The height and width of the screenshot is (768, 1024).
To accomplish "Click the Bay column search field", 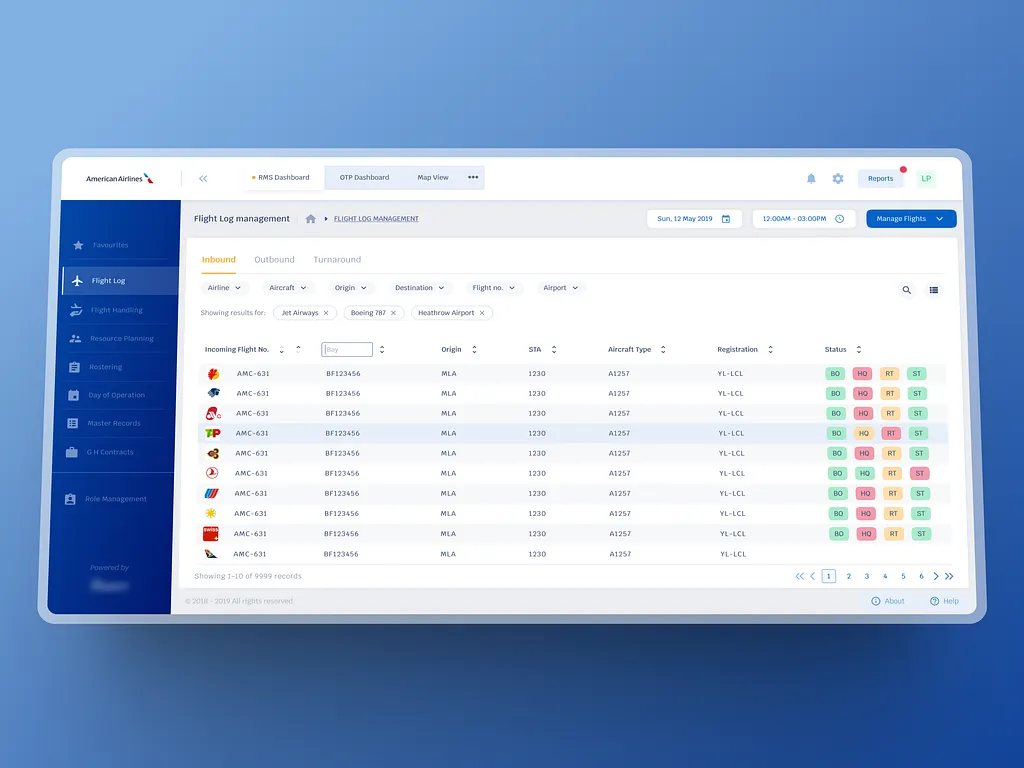I will 347,350.
